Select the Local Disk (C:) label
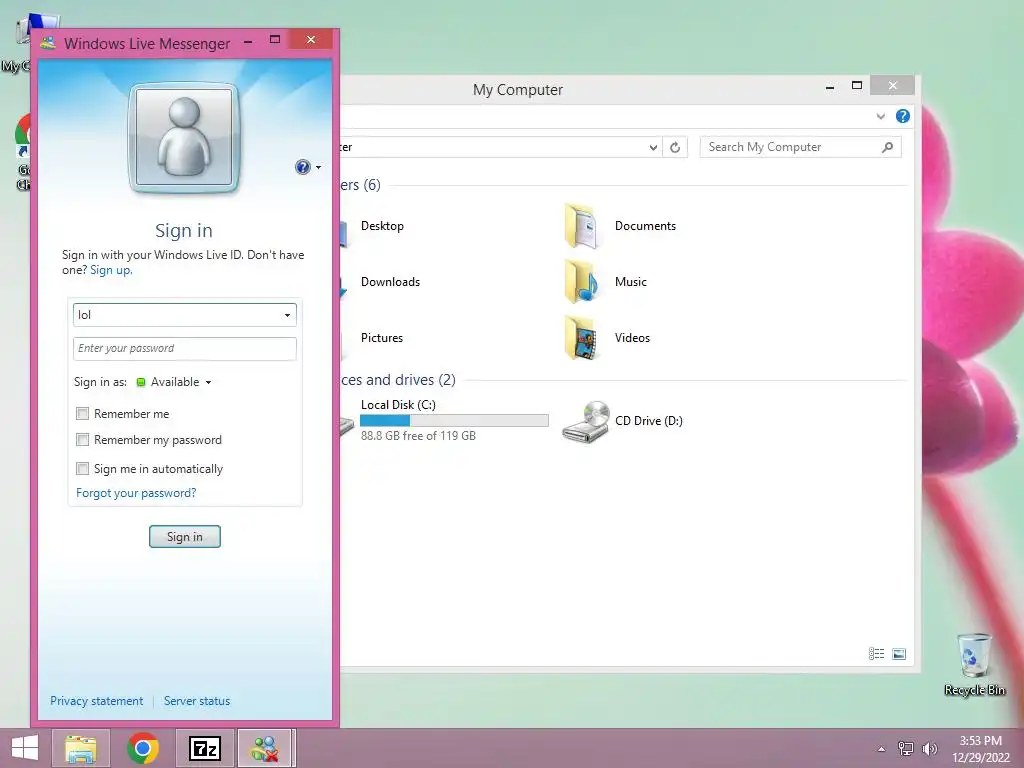Screen dimensions: 1024x768 click(398, 405)
